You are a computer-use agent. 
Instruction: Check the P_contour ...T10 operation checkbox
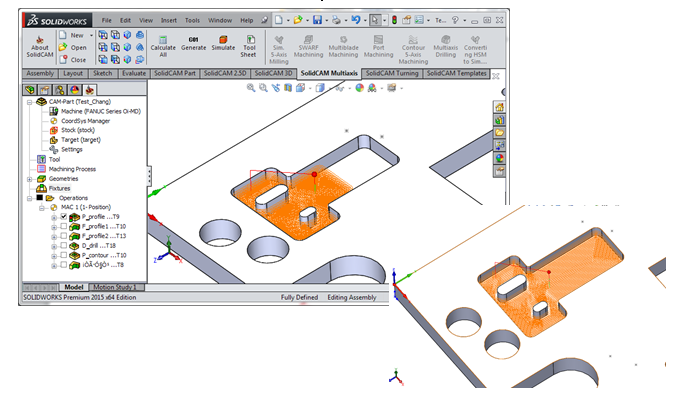(64, 255)
